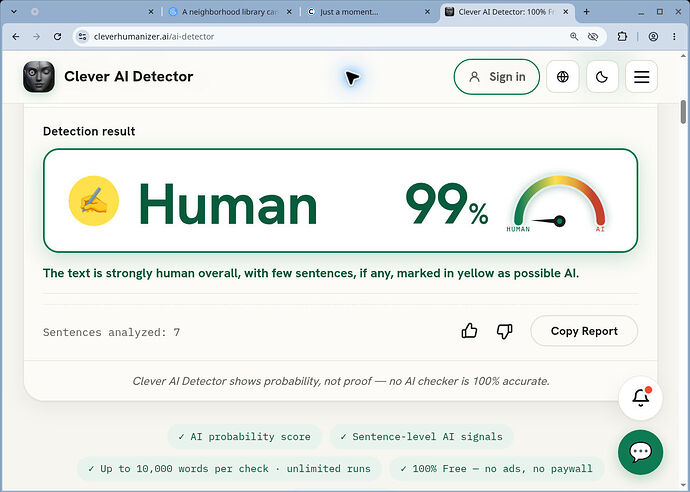The height and width of the screenshot is (492, 690).
Task: Toggle dark mode with moon icon
Action: pyautogui.click(x=602, y=77)
